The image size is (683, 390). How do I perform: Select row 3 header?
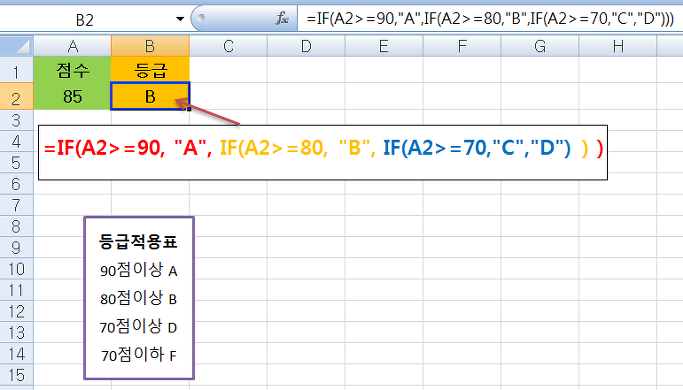pyautogui.click(x=17, y=120)
